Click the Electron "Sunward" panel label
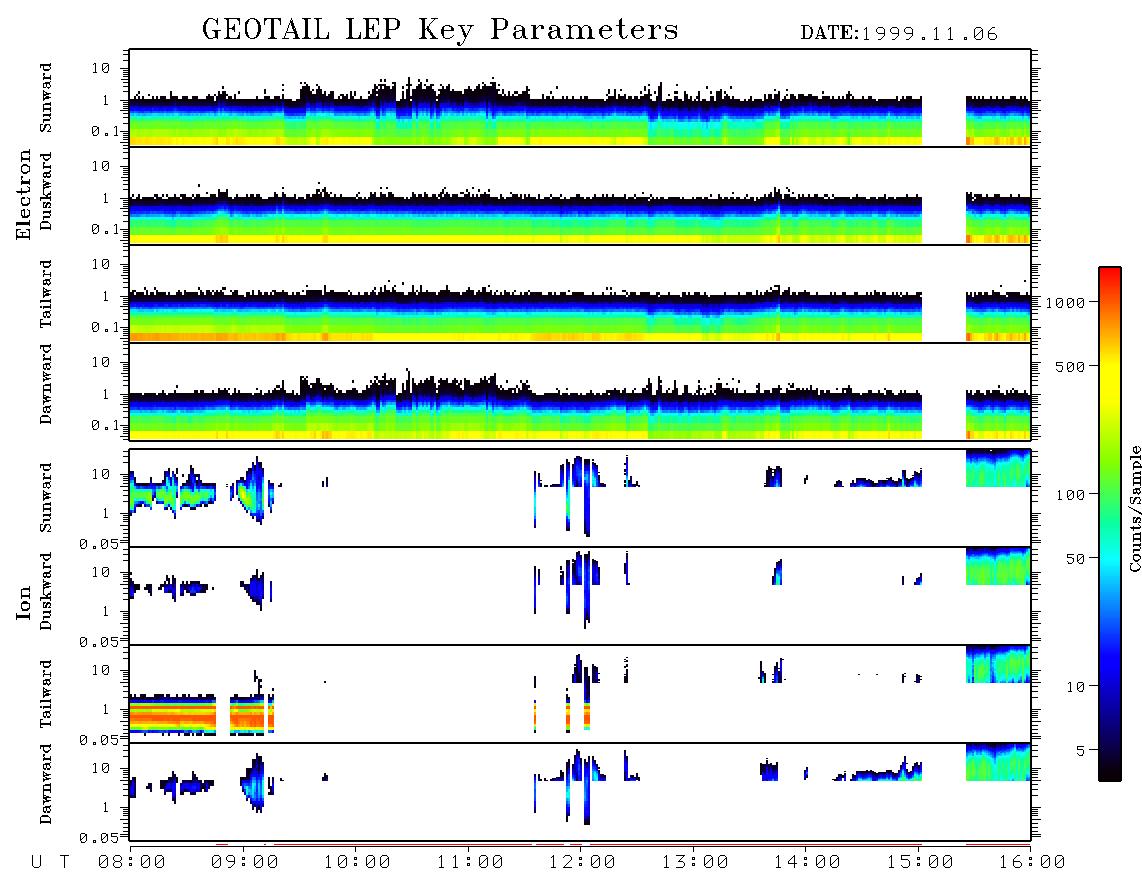The height and width of the screenshot is (880, 1142). (46, 98)
